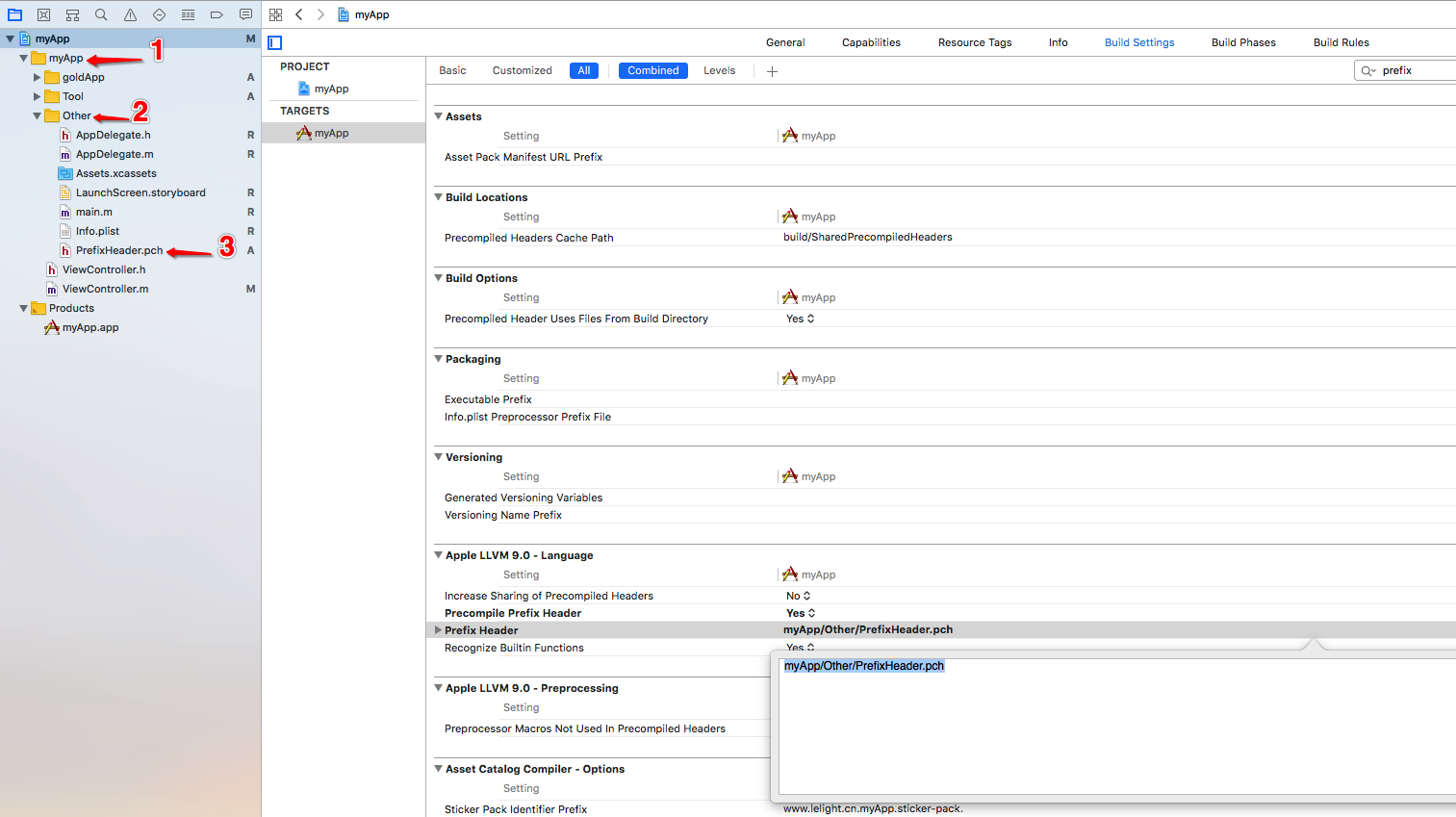The width and height of the screenshot is (1456, 817).
Task: Expand the Prefix Header setting row
Action: point(438,630)
